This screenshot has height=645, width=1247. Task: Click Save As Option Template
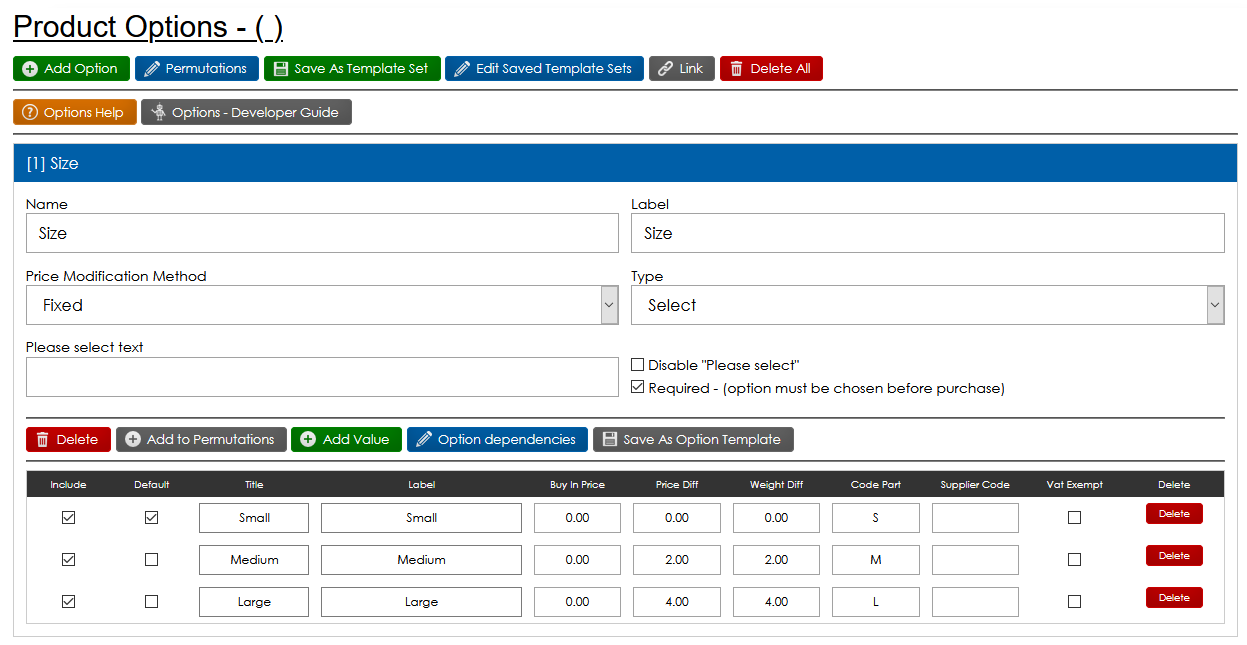click(692, 440)
